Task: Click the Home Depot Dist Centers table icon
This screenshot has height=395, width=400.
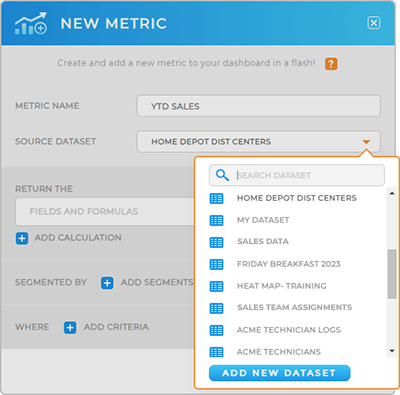Action: coord(216,198)
